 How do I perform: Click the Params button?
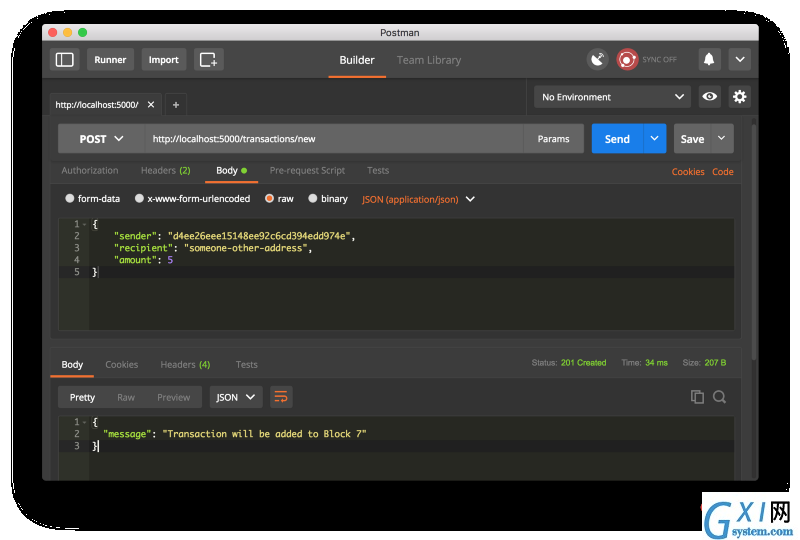pyautogui.click(x=554, y=139)
